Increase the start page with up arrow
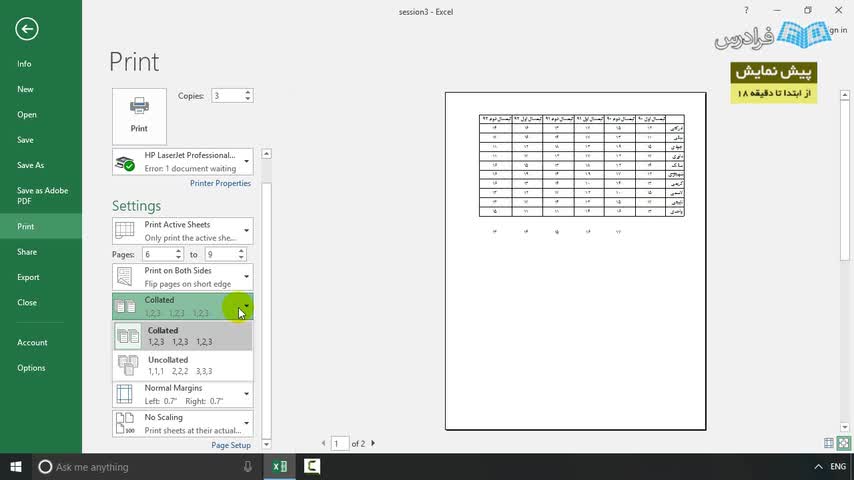The width and height of the screenshot is (854, 480). tap(179, 251)
